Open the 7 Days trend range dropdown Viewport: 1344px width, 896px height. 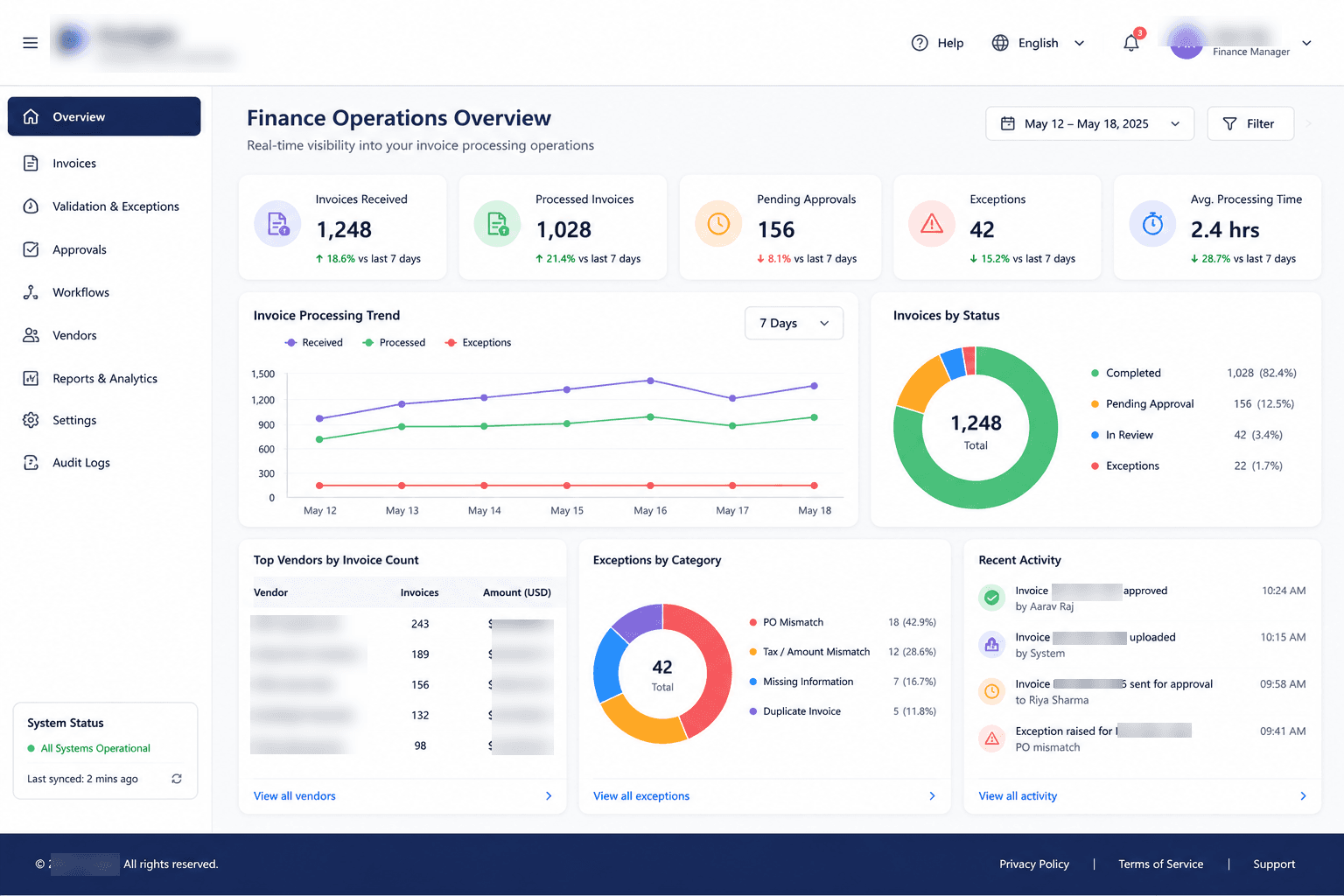[794, 323]
